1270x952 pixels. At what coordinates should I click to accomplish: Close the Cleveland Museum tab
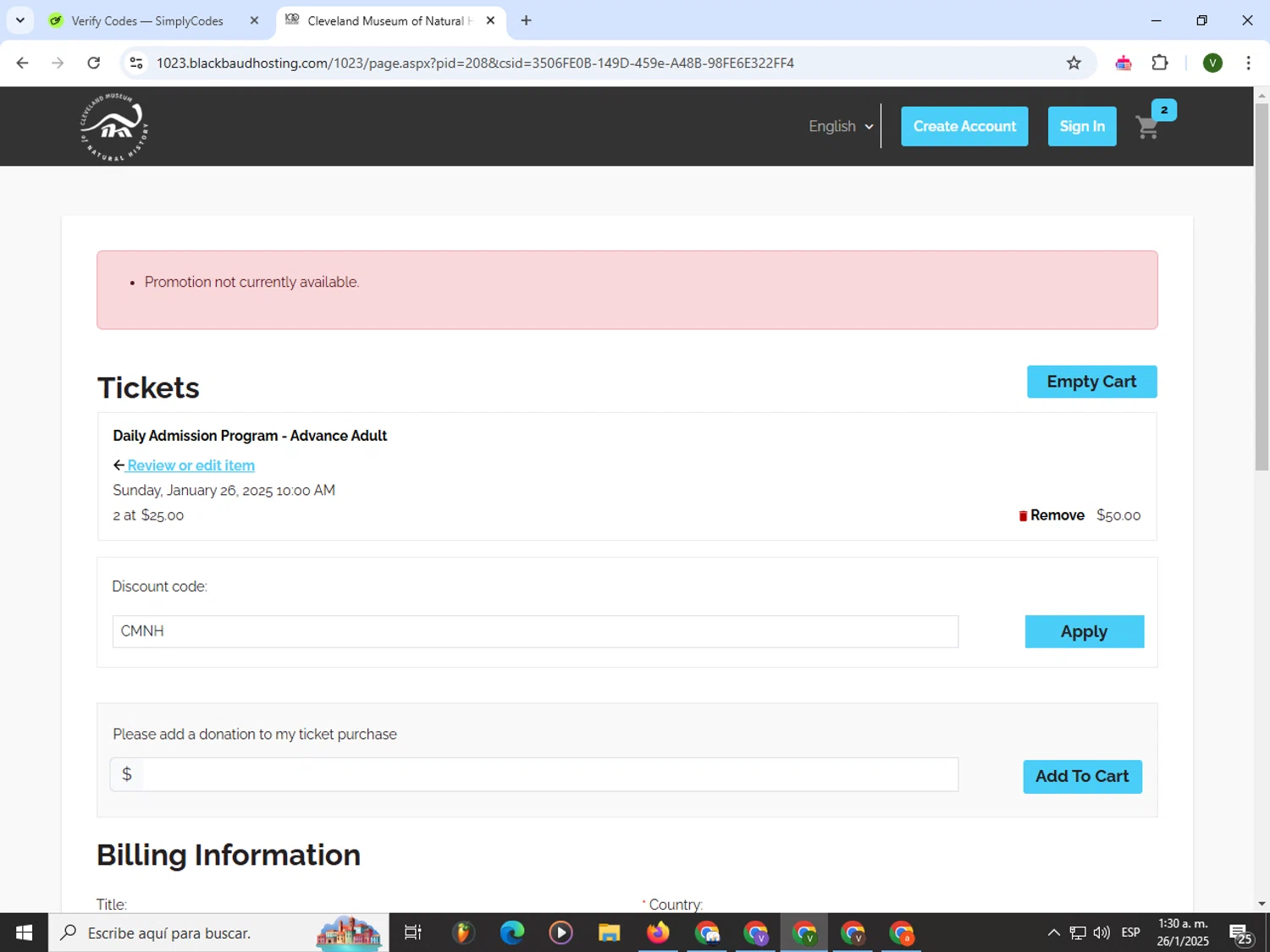(x=490, y=20)
